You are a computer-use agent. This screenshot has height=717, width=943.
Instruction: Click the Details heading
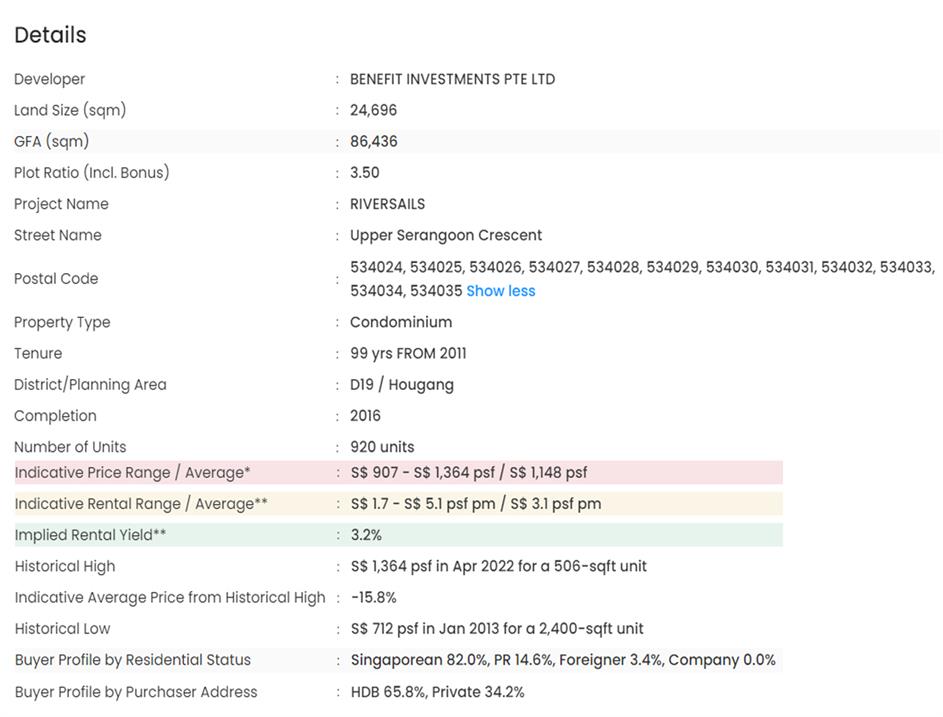[50, 35]
